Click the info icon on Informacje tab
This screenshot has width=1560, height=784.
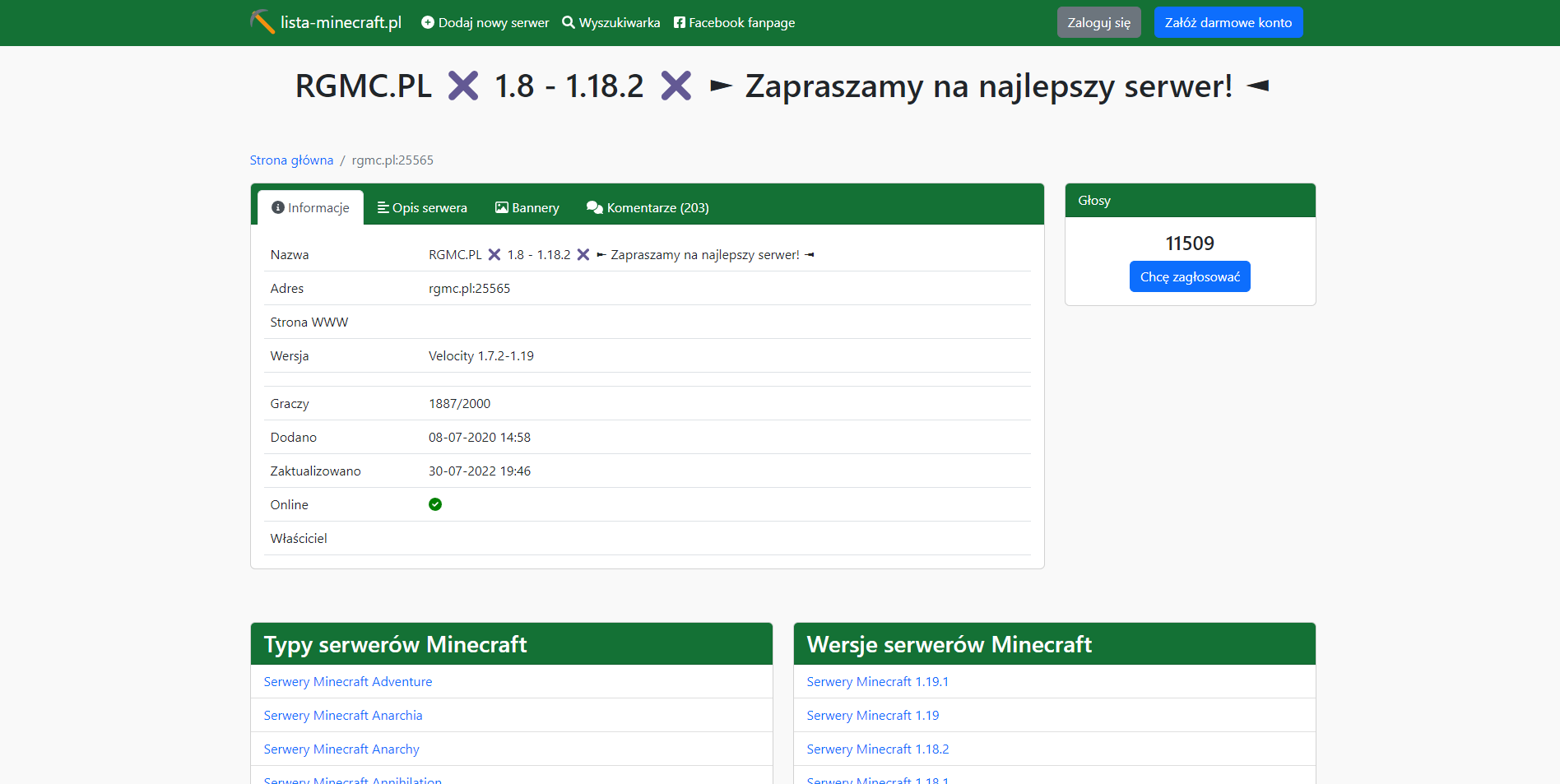point(278,207)
